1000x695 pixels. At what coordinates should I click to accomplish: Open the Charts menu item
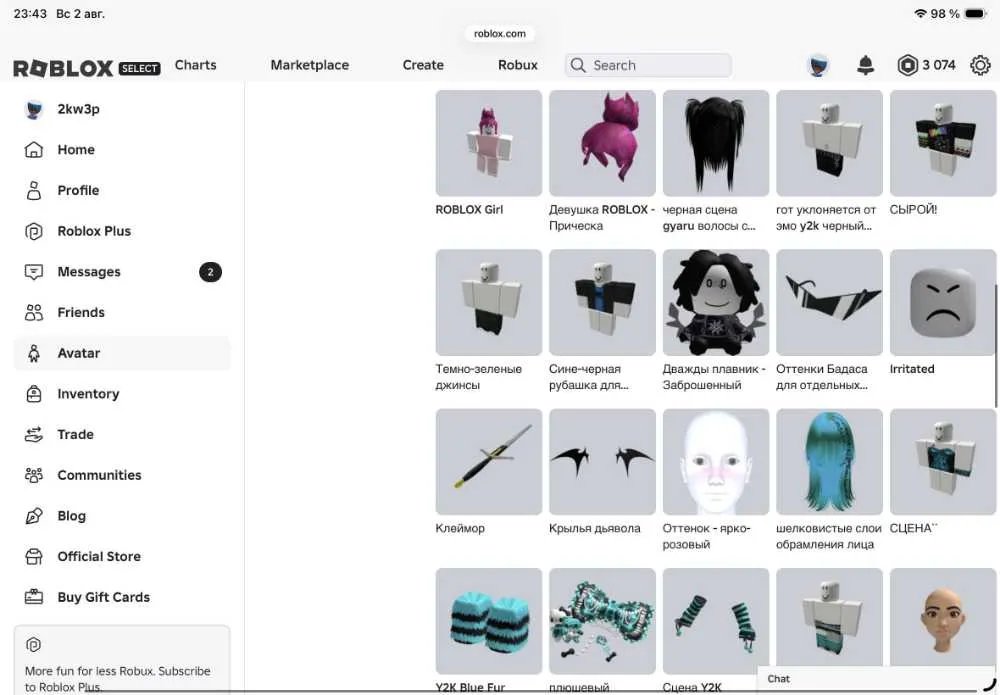click(195, 65)
